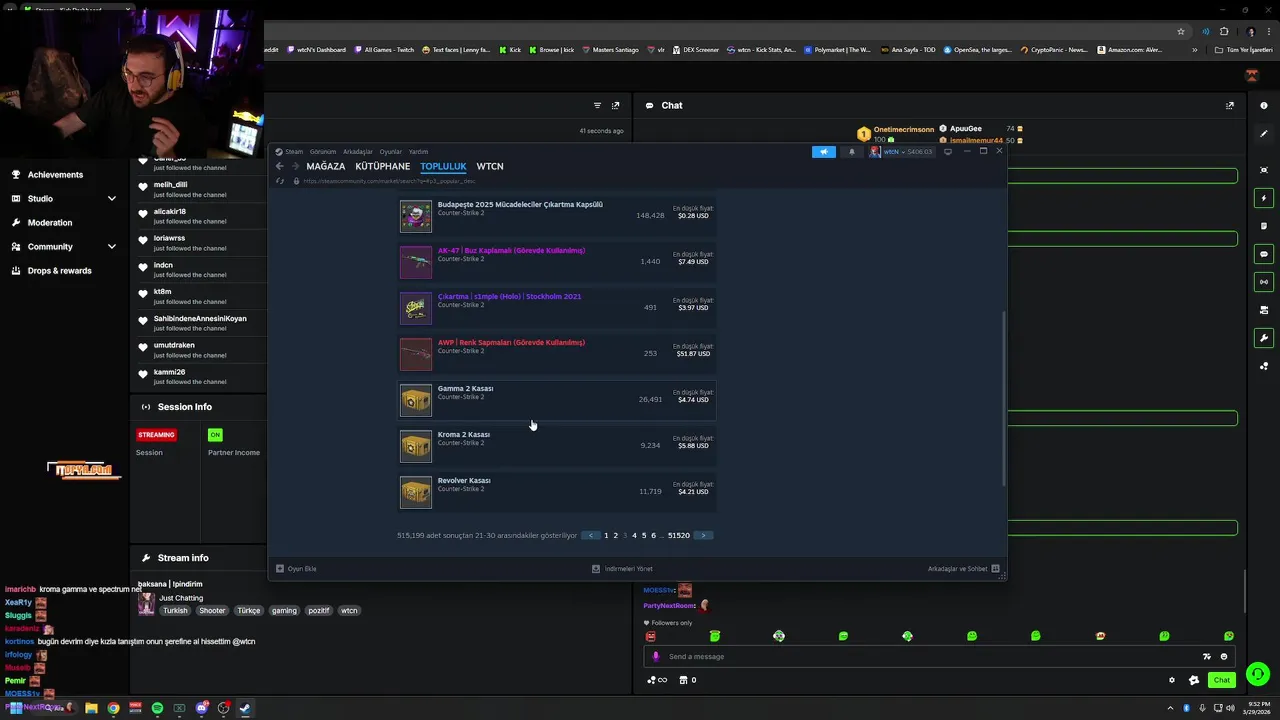Click previous page arrow in market pagination
The height and width of the screenshot is (720, 1280).
pyautogui.click(x=591, y=536)
